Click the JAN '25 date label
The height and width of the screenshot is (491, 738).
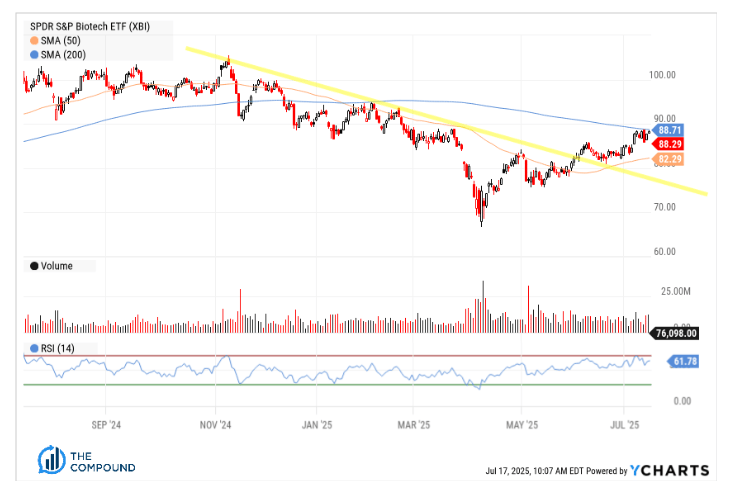[x=317, y=425]
